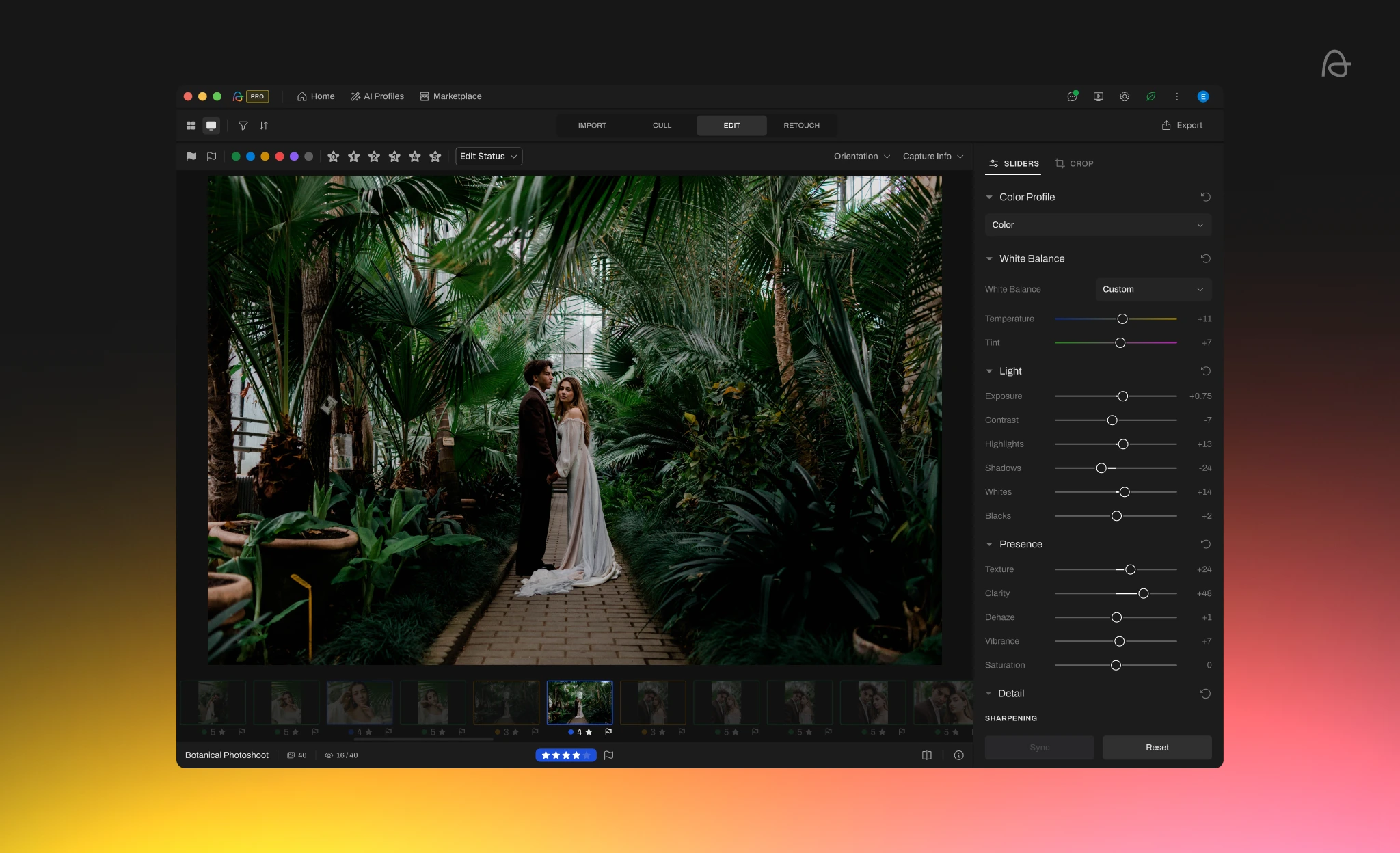1400x853 pixels.
Task: Click the flag icon beside the star rating
Action: (609, 755)
